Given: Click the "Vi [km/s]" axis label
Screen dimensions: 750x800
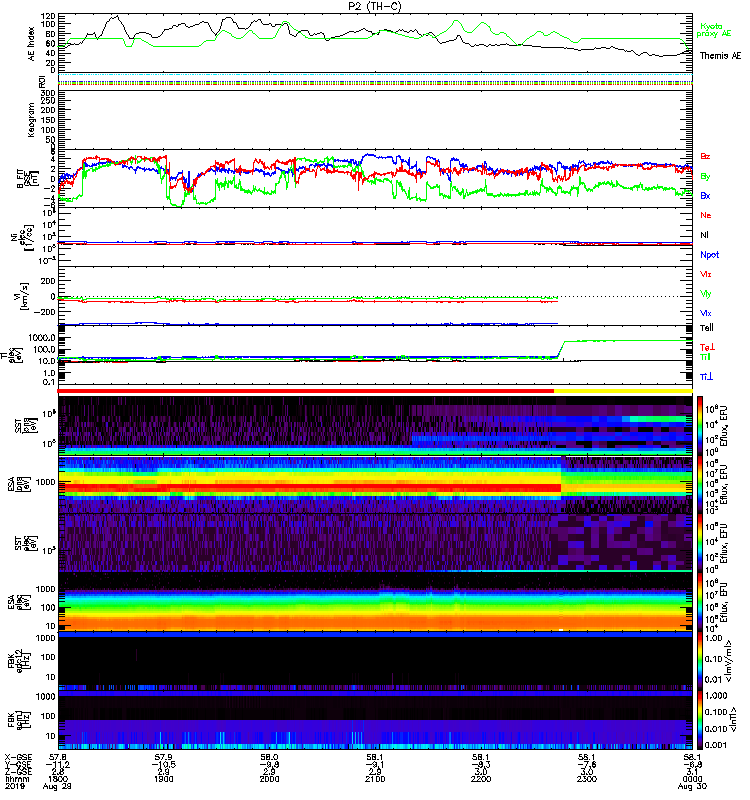Looking at the screenshot, I should [x=26, y=296].
